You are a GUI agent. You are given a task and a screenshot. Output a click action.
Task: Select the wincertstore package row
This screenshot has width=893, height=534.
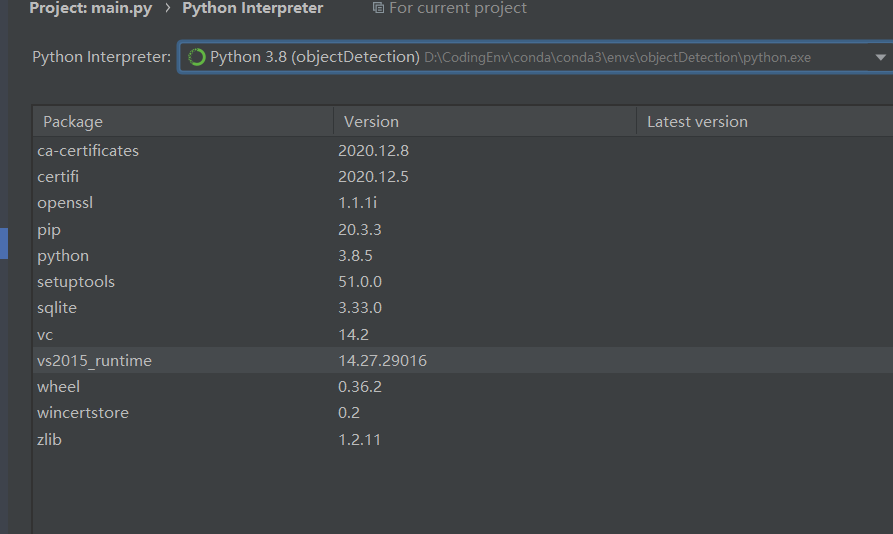(83, 412)
